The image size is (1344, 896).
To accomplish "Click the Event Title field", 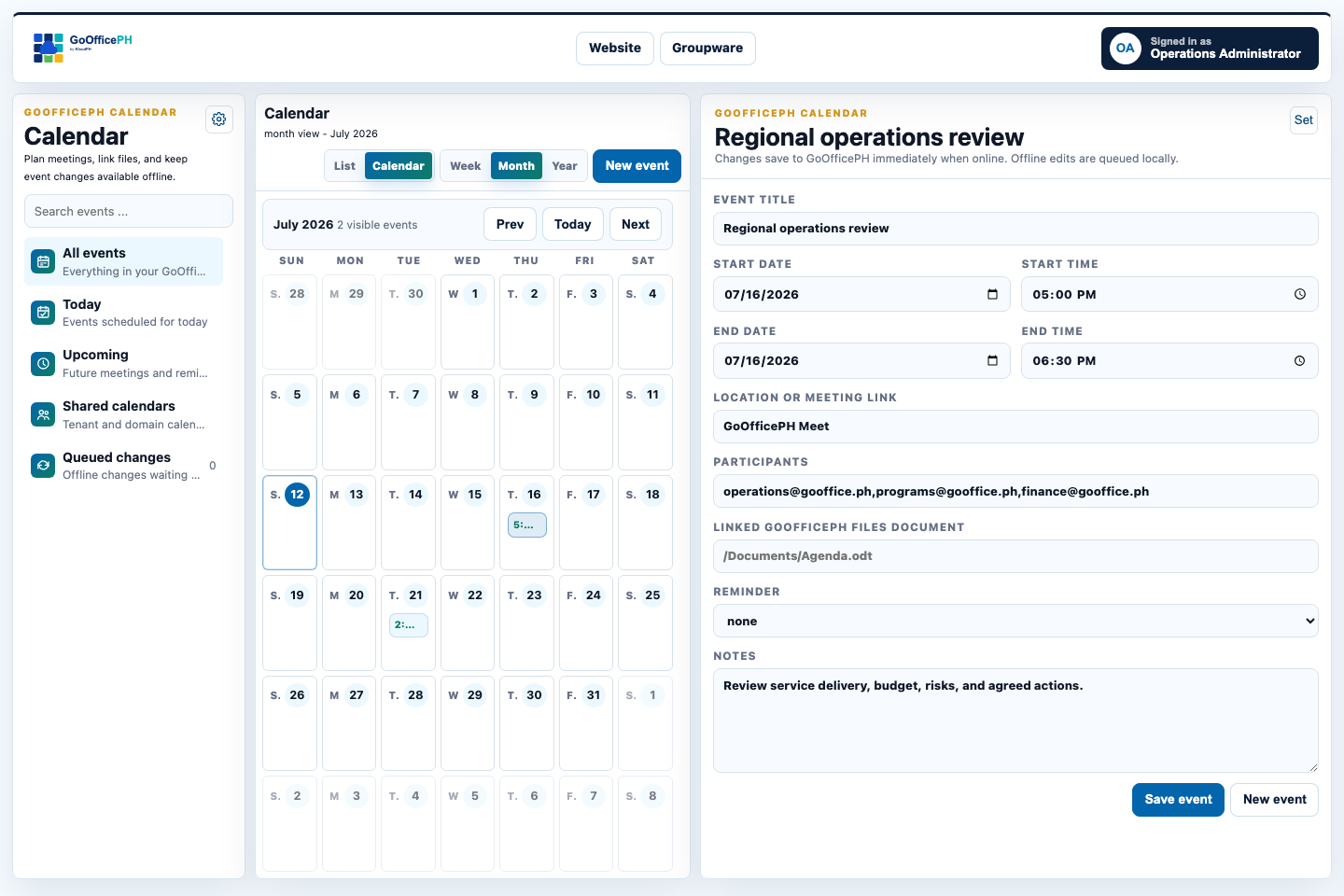I will [1015, 229].
